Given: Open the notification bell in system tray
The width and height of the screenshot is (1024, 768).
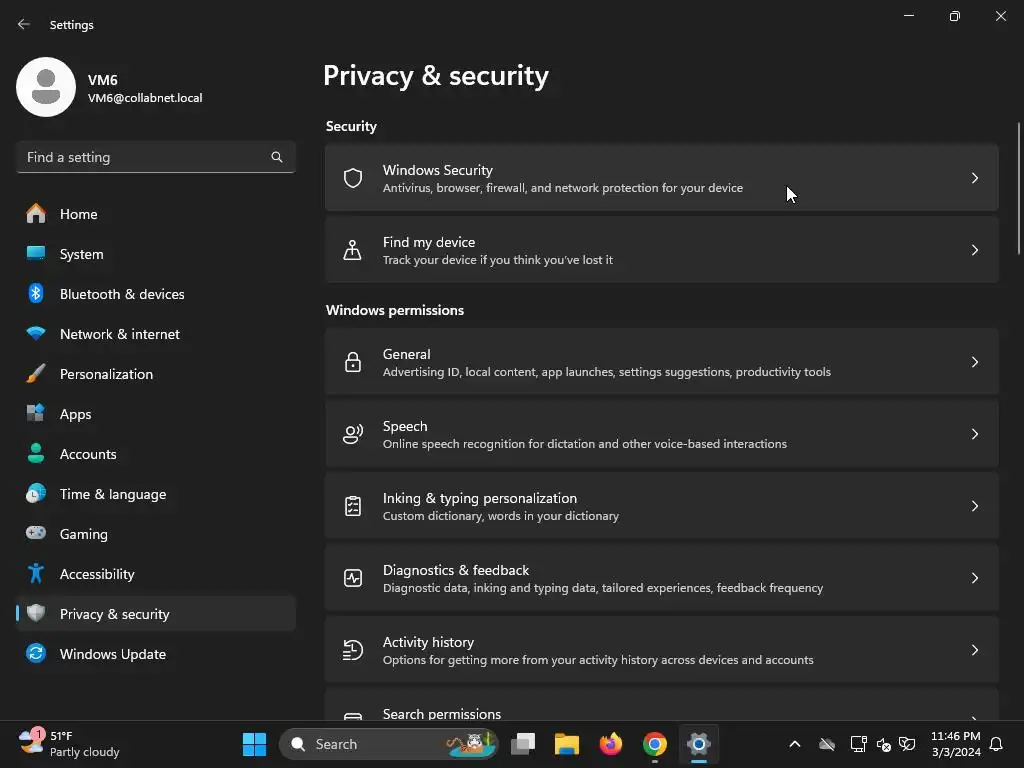Looking at the screenshot, I should click(x=996, y=744).
